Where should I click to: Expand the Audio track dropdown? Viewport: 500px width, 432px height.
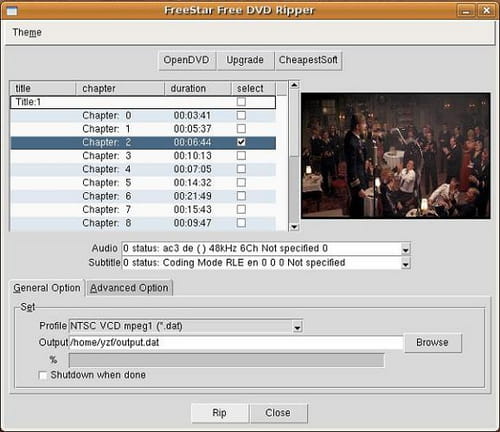[x=405, y=249]
